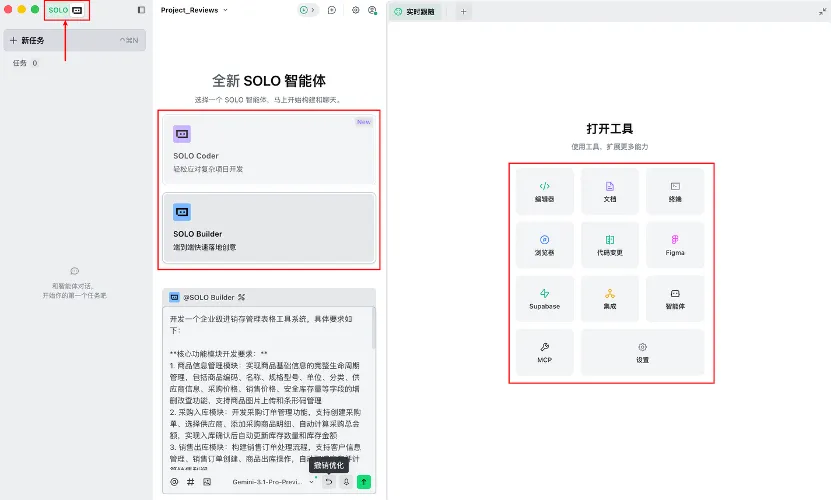This screenshot has width=832, height=500.
Task: Open the Project_Reviews project dropdown
Action: 194,10
